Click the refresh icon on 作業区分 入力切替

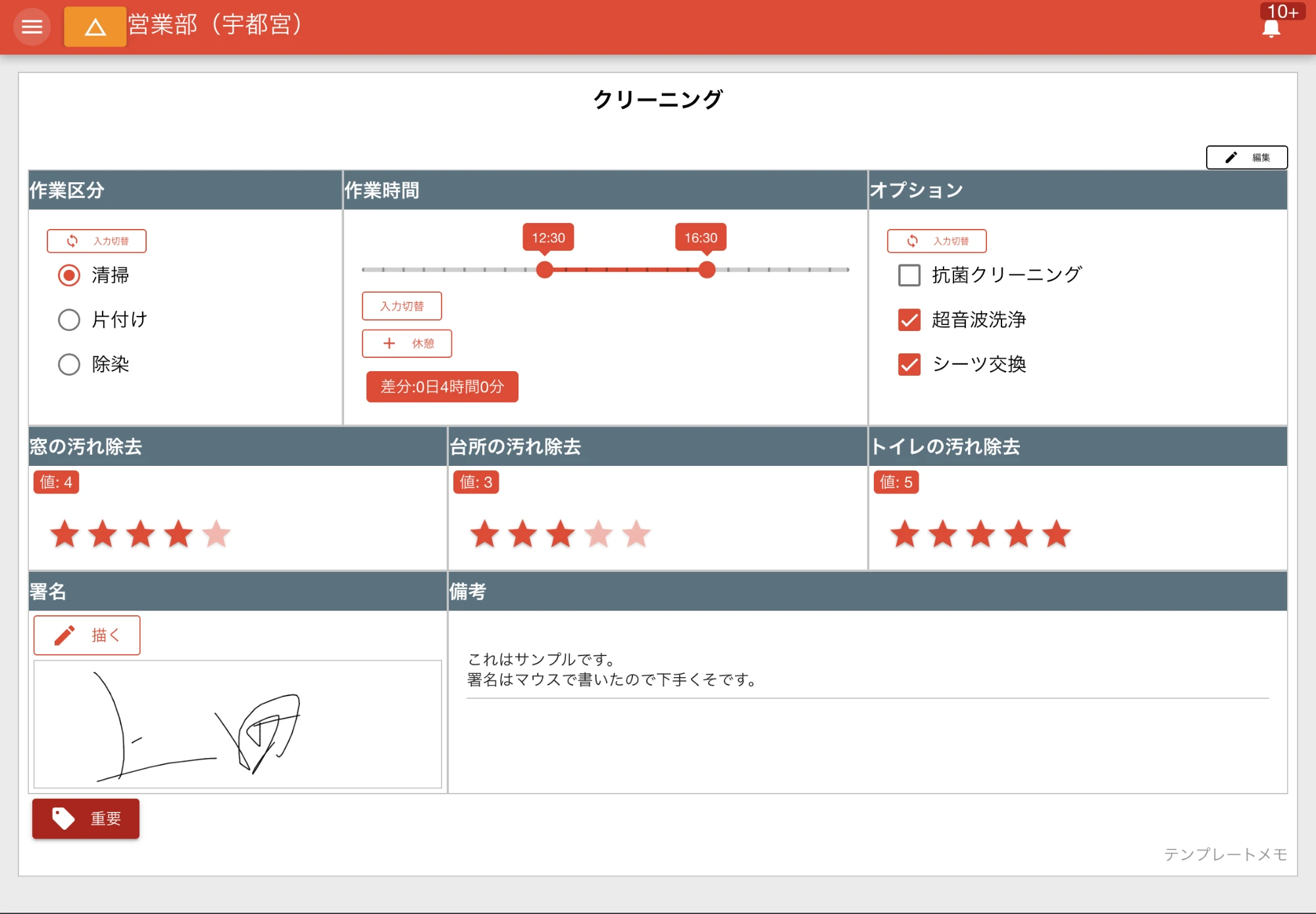click(x=72, y=241)
